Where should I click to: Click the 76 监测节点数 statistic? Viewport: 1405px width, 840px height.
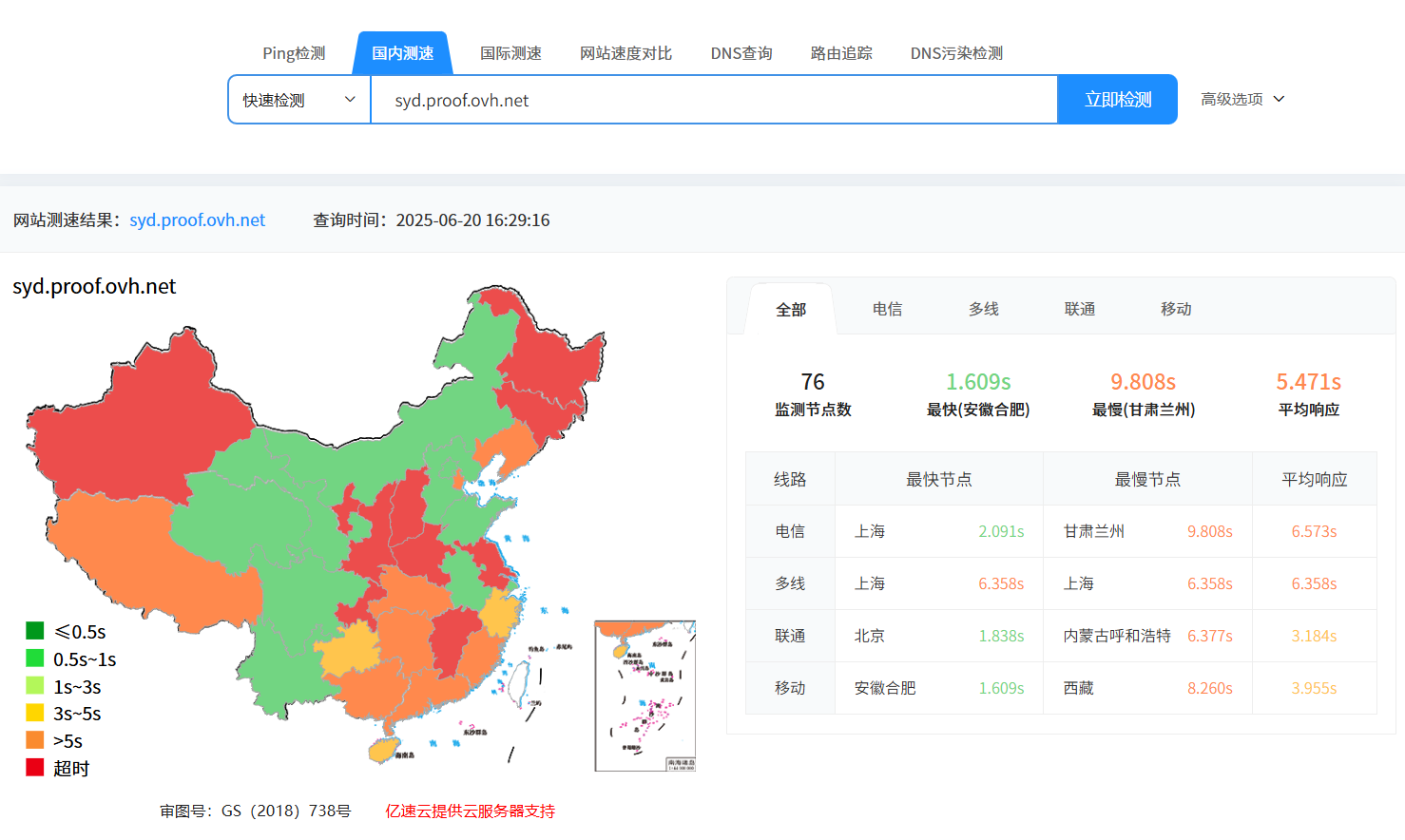click(813, 394)
